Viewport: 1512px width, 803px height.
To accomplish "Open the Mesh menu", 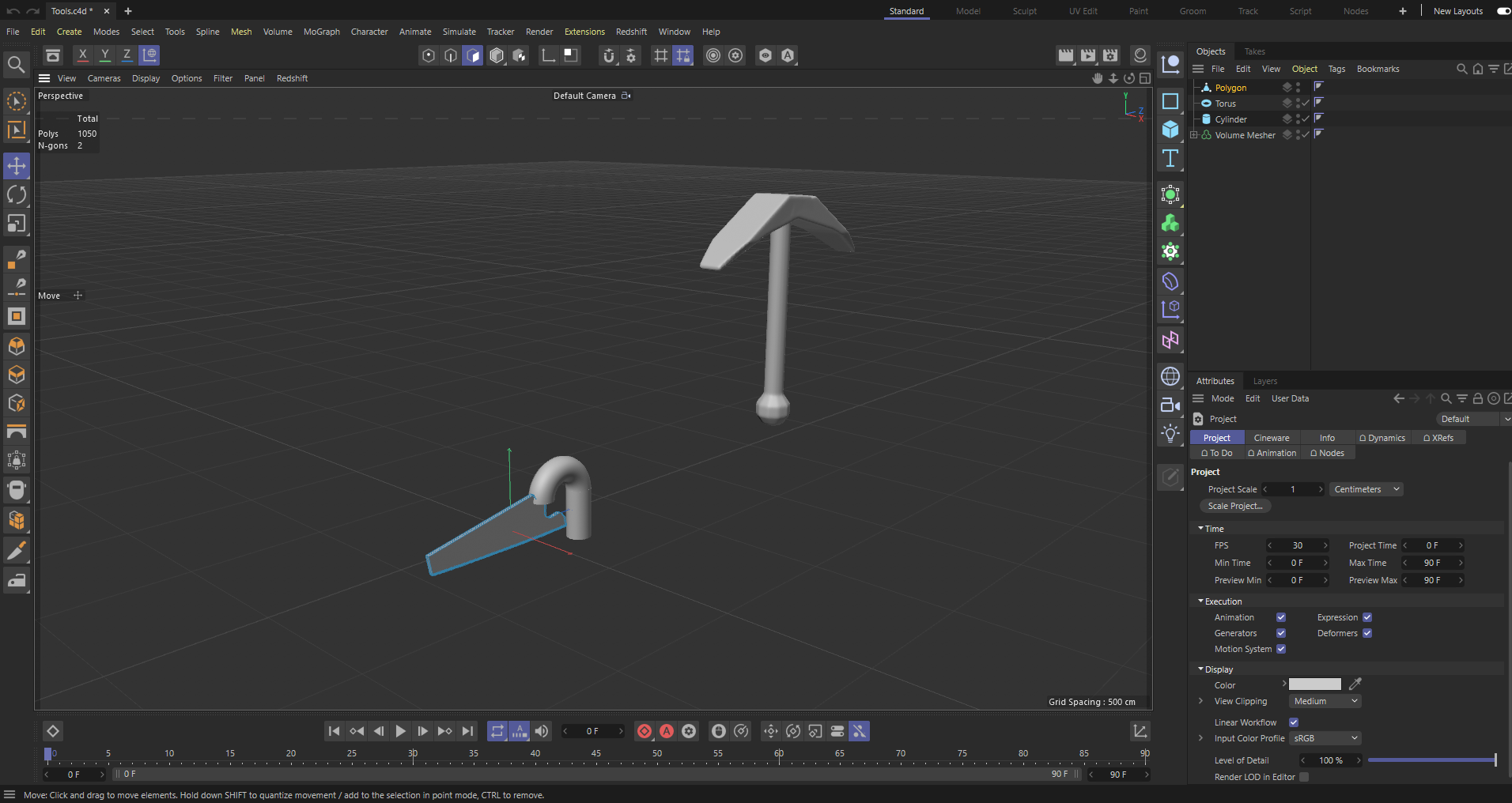I will (x=241, y=32).
